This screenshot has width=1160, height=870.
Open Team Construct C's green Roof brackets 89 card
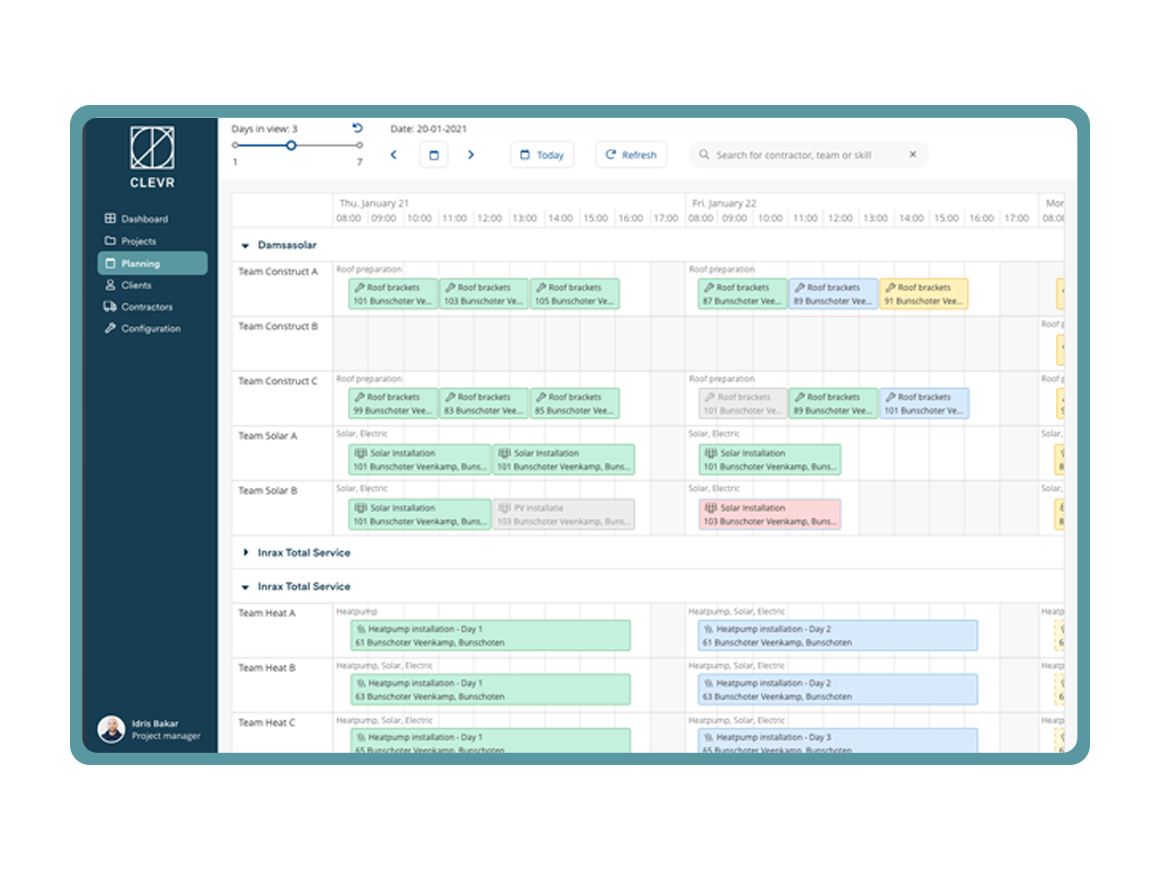click(834, 403)
